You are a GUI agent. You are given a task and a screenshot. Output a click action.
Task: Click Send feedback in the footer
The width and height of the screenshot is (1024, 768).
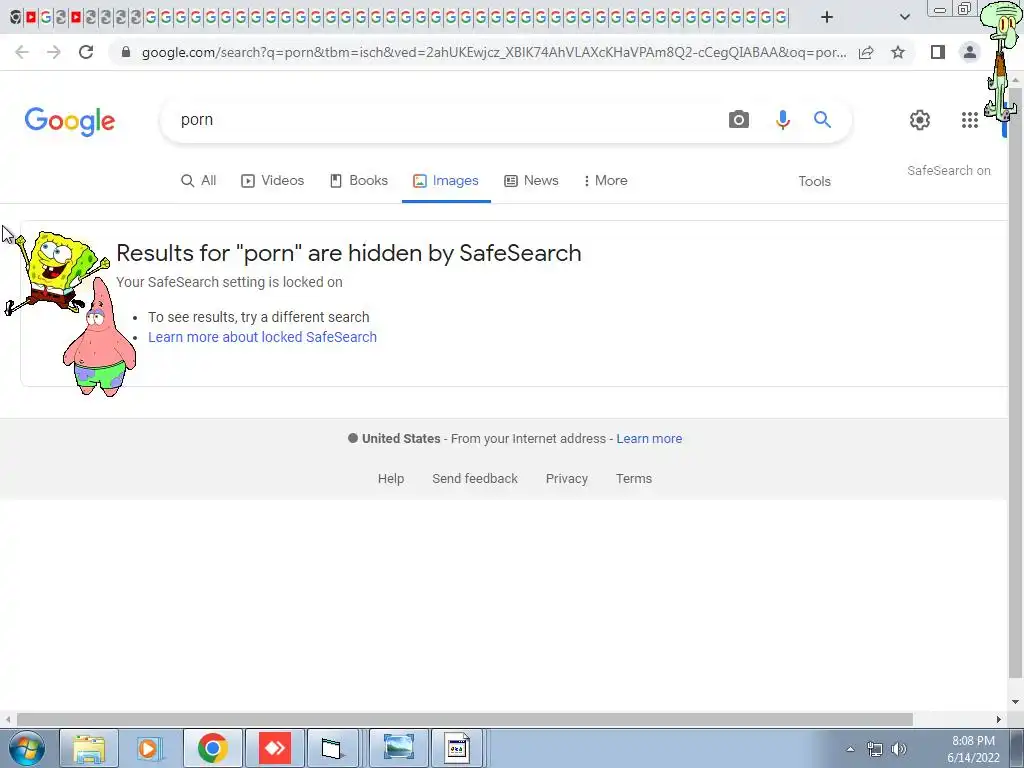(x=475, y=479)
